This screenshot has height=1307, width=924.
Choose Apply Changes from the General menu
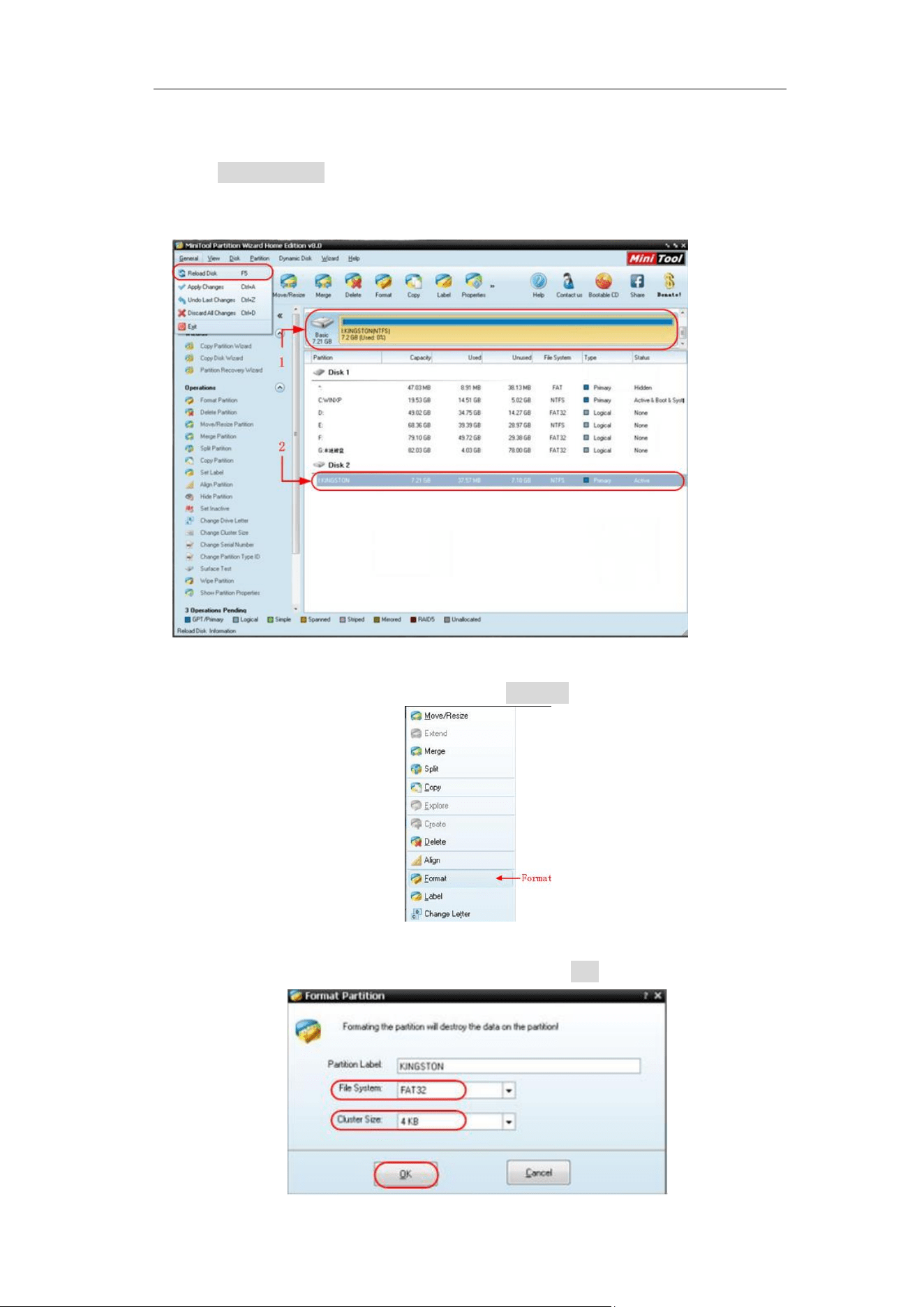tap(222, 287)
